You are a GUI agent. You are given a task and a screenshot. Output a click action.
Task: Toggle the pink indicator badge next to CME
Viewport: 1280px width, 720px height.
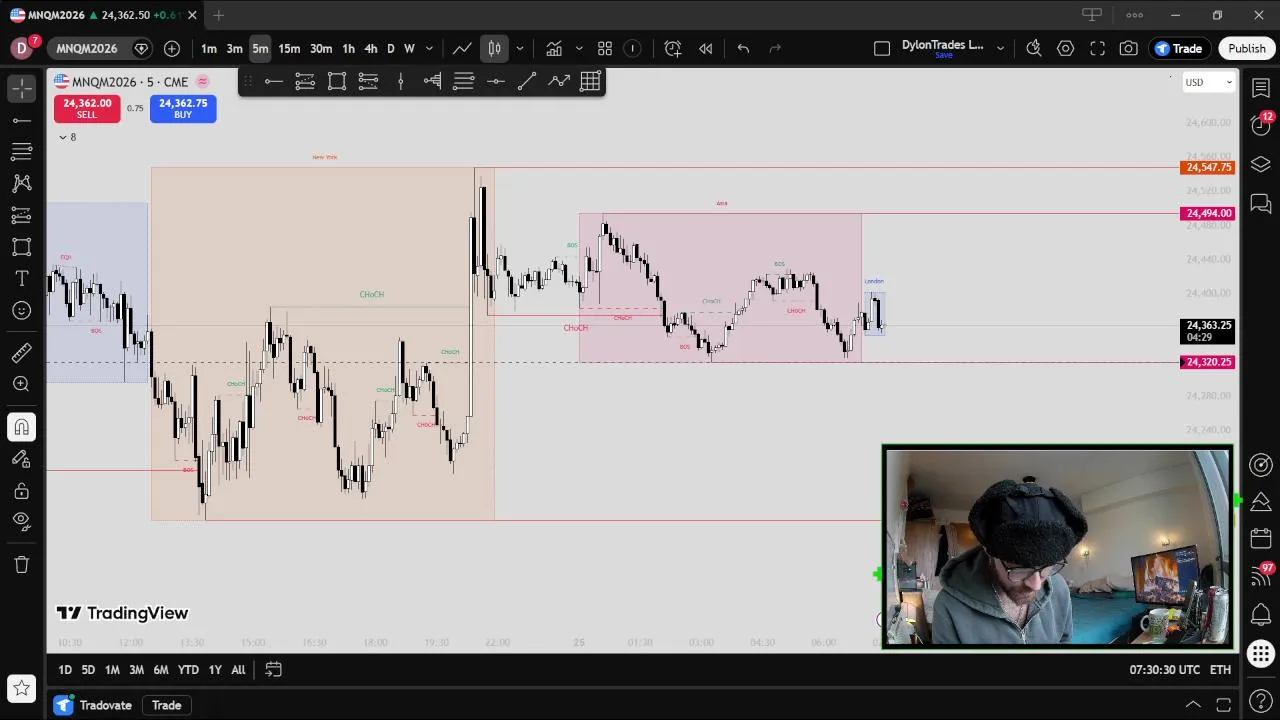tap(203, 82)
